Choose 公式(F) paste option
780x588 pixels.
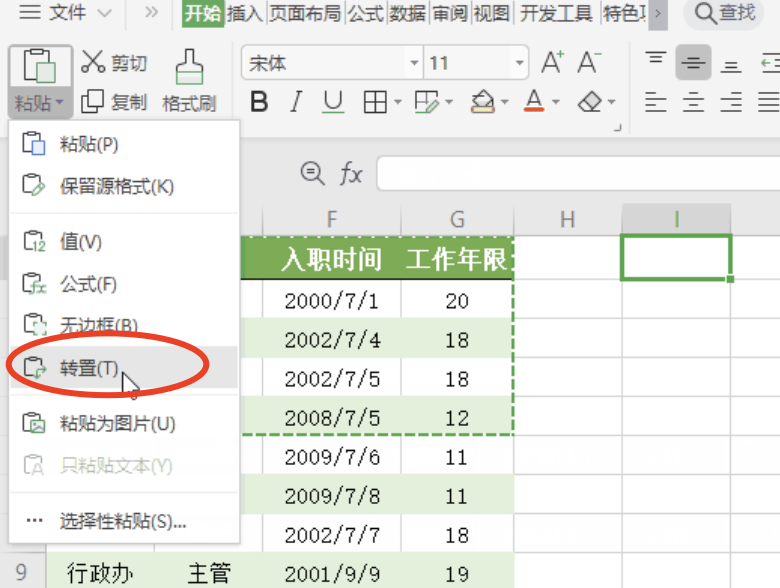tap(124, 285)
